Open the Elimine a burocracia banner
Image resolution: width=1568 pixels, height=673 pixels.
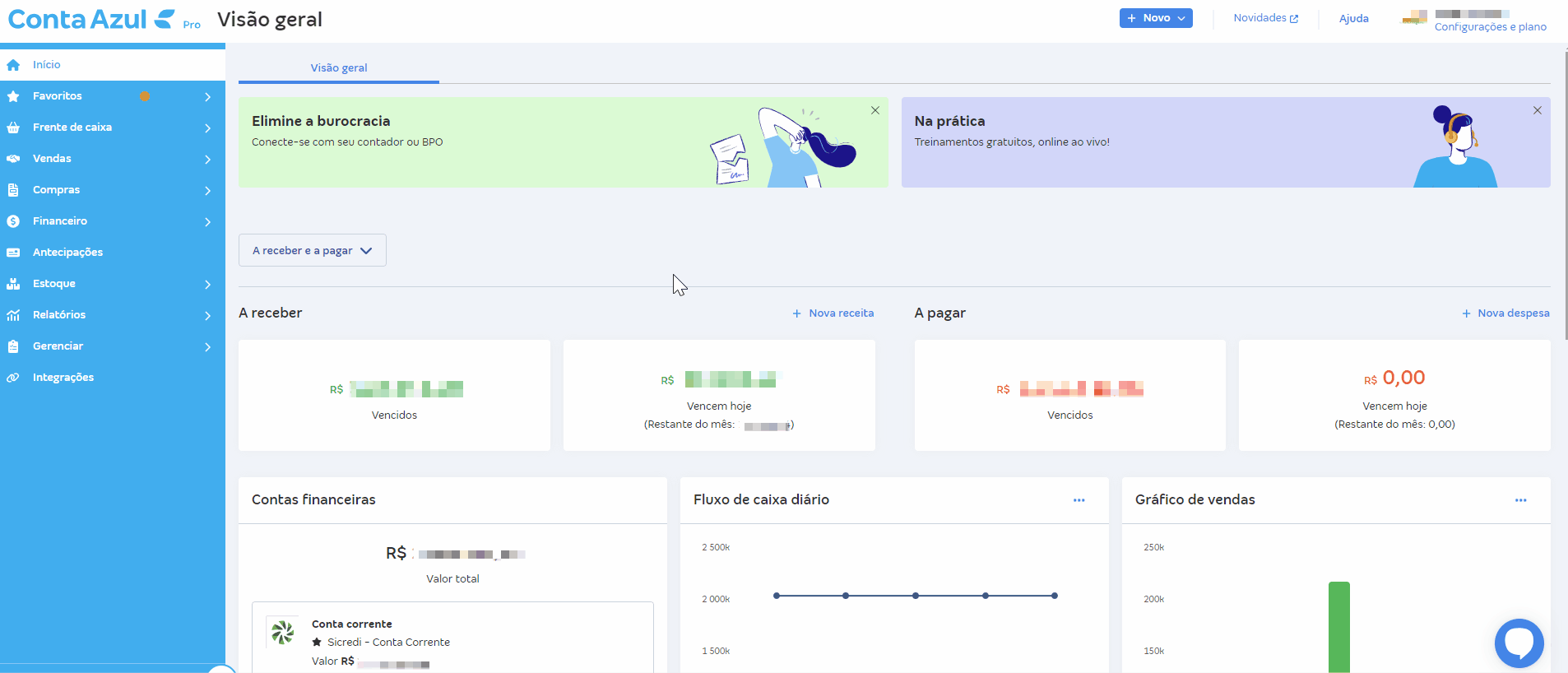pos(564,142)
